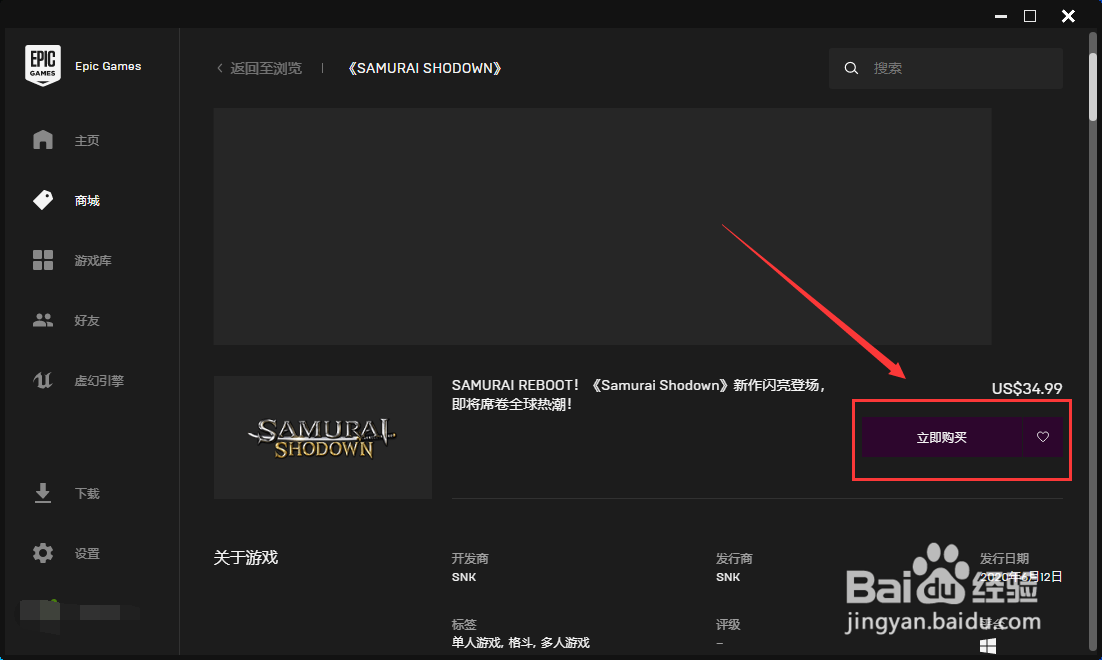1102x660 pixels.
Task: Click the 单人游戏, 格斗, 多人游戏 tags text
Action: [x=521, y=642]
